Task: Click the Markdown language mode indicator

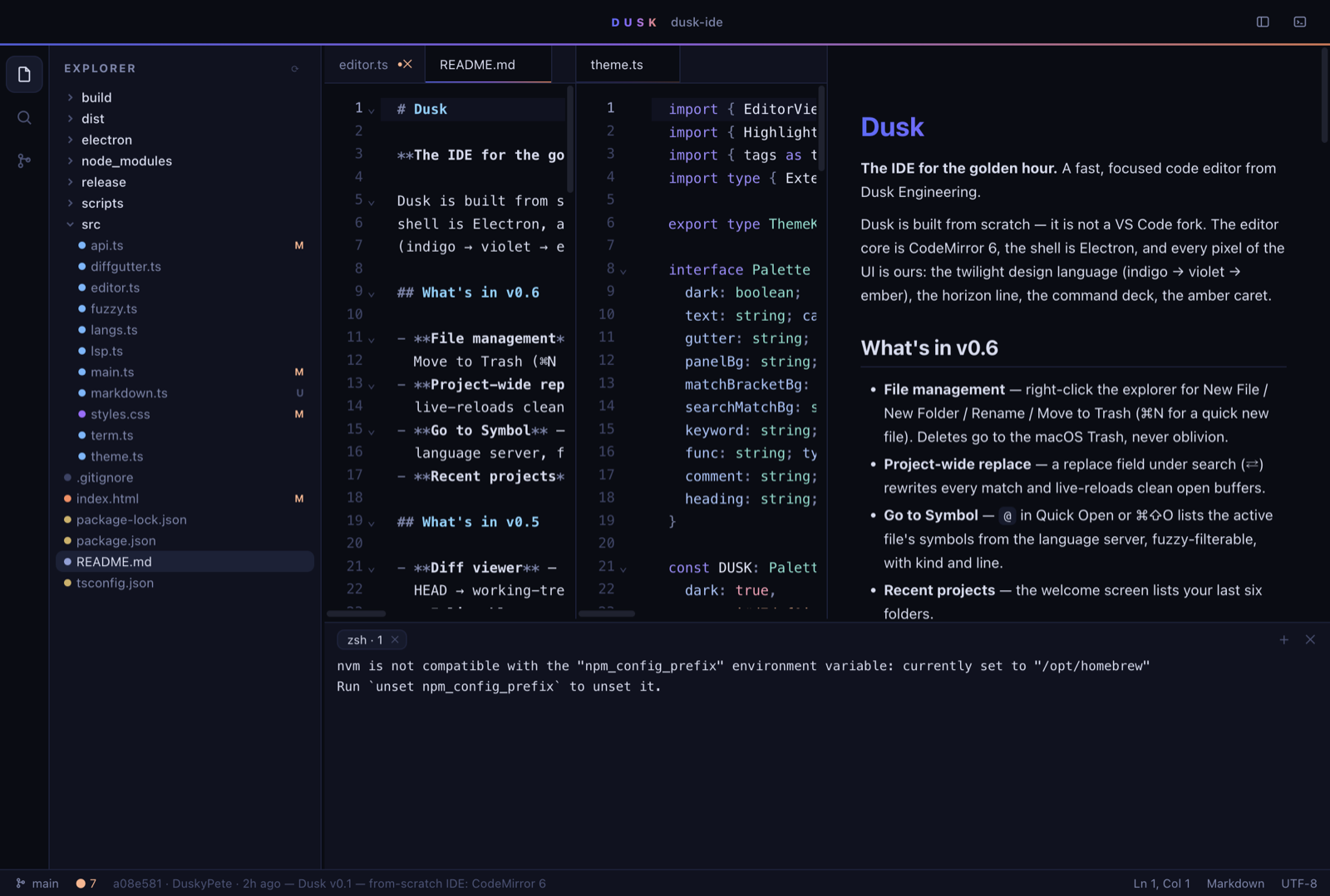Action: (x=1235, y=884)
